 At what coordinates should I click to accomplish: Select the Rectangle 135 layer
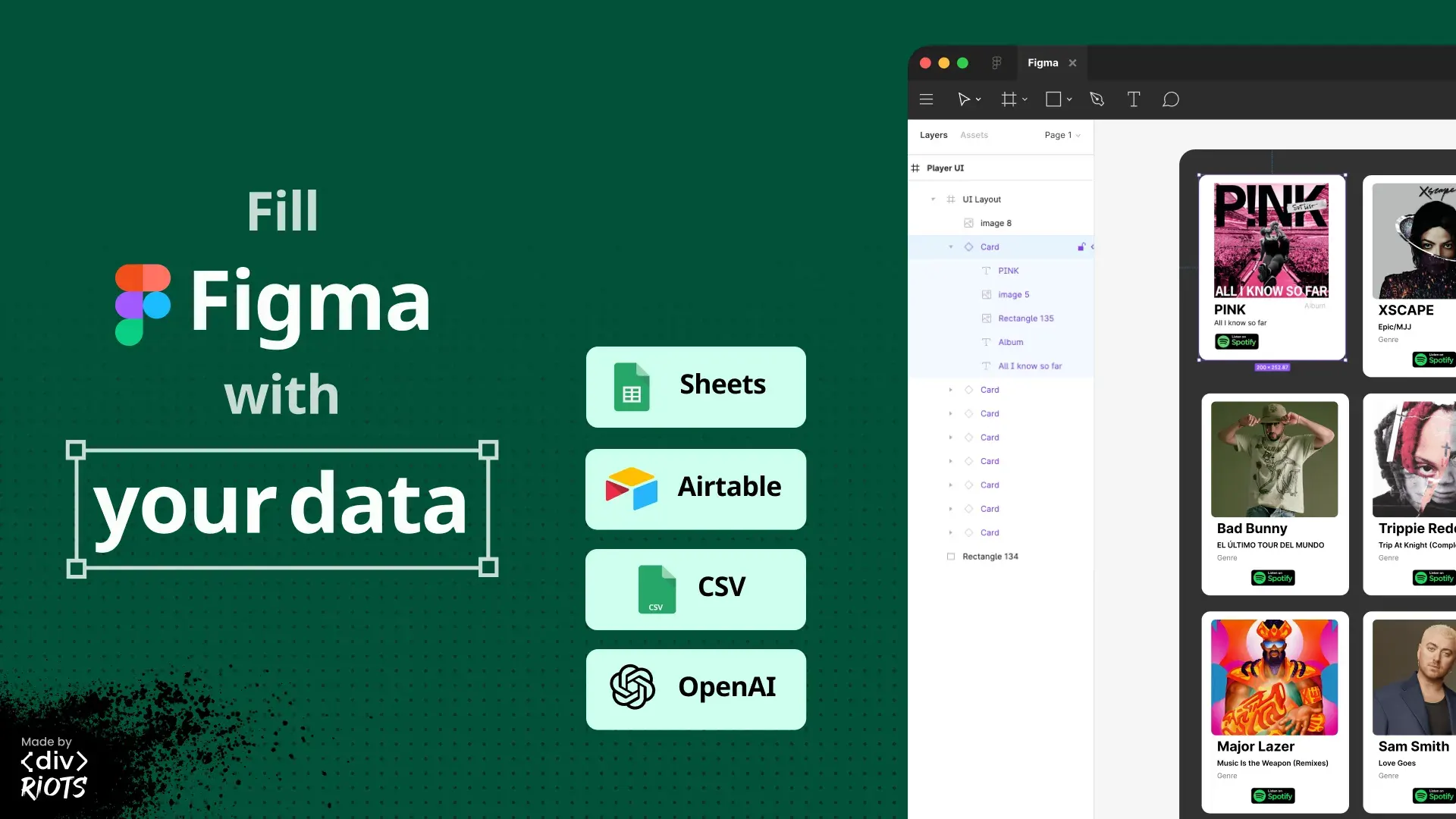click(1025, 318)
